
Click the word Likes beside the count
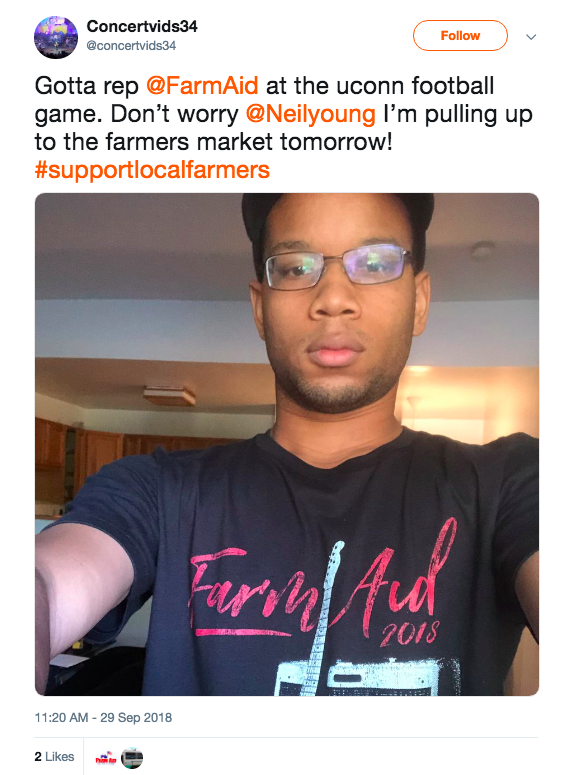click(60, 757)
